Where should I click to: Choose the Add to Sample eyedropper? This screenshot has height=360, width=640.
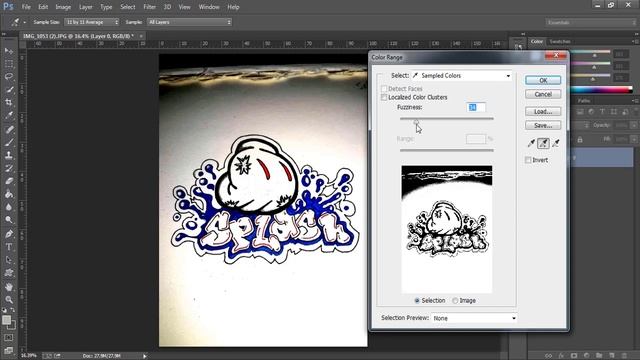tap(543, 143)
